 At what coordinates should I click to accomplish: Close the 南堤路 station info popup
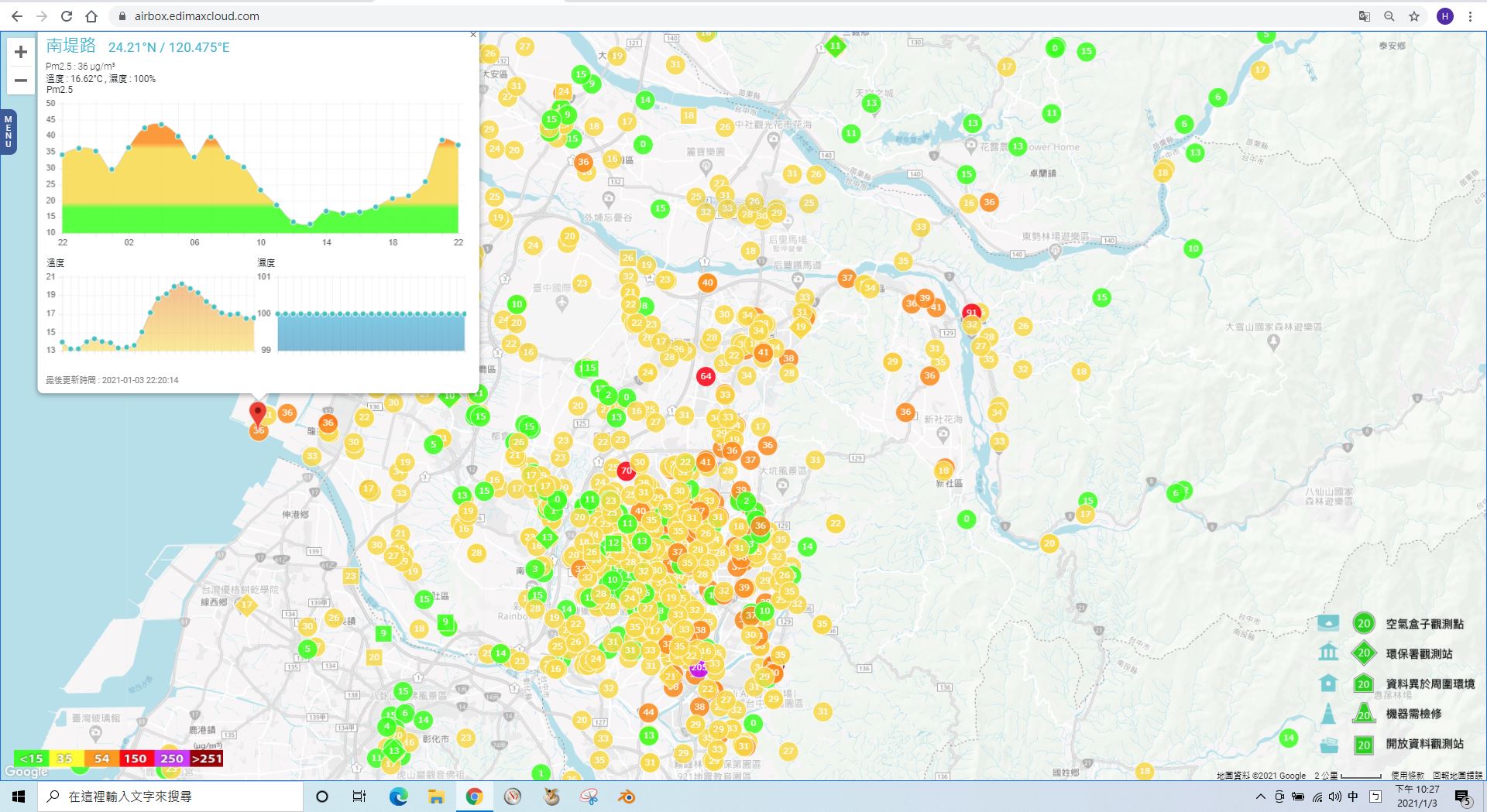click(473, 35)
